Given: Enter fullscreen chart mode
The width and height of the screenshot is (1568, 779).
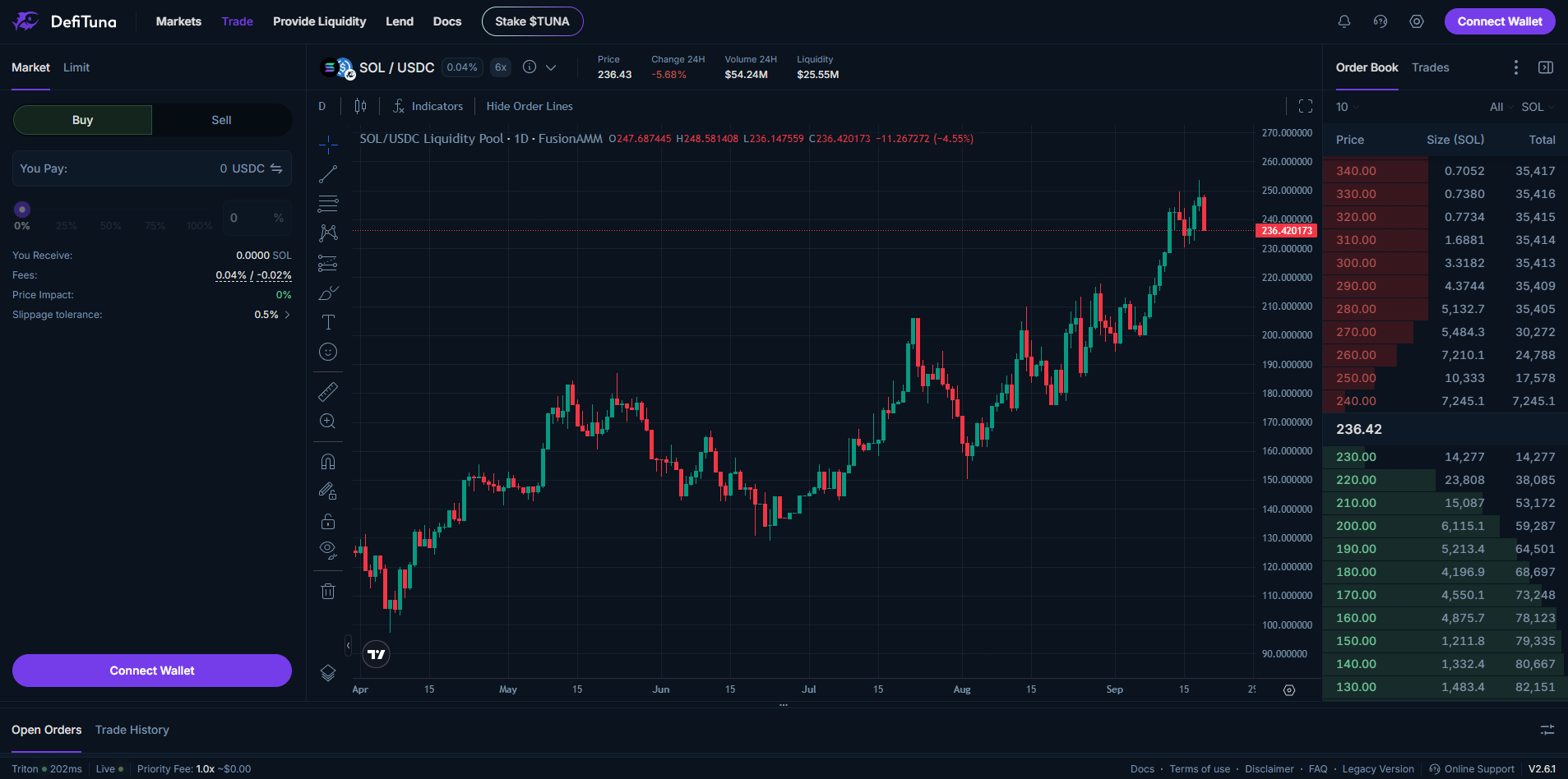Looking at the screenshot, I should click(x=1305, y=106).
